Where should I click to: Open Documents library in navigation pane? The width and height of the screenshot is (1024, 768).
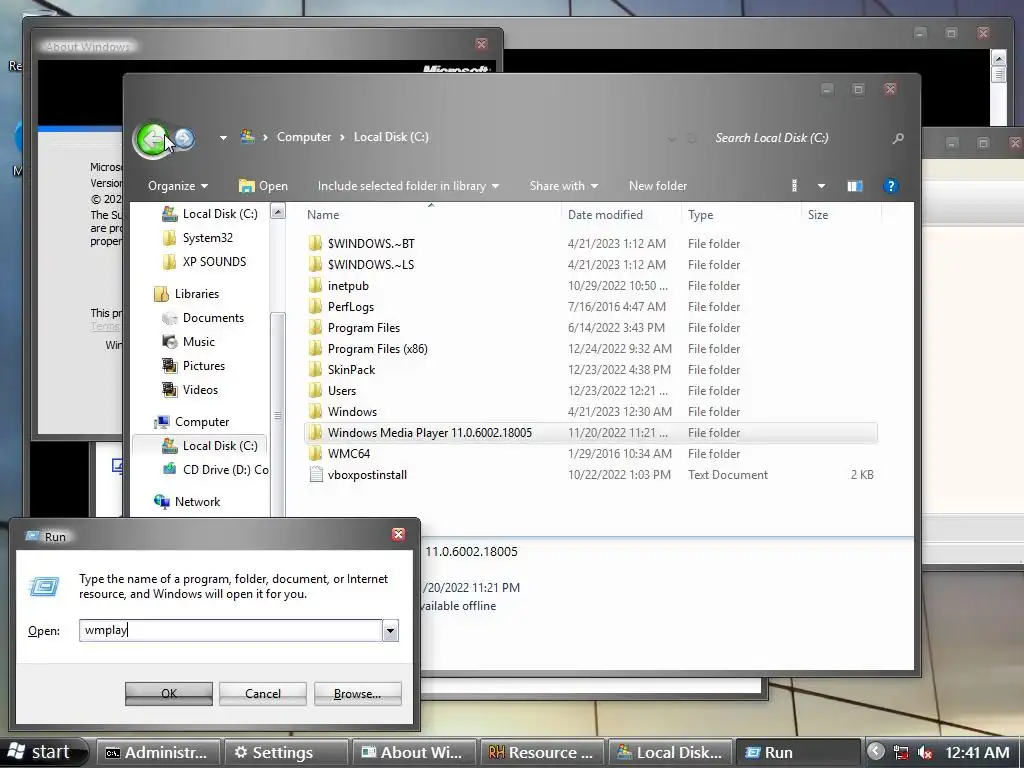pos(213,318)
